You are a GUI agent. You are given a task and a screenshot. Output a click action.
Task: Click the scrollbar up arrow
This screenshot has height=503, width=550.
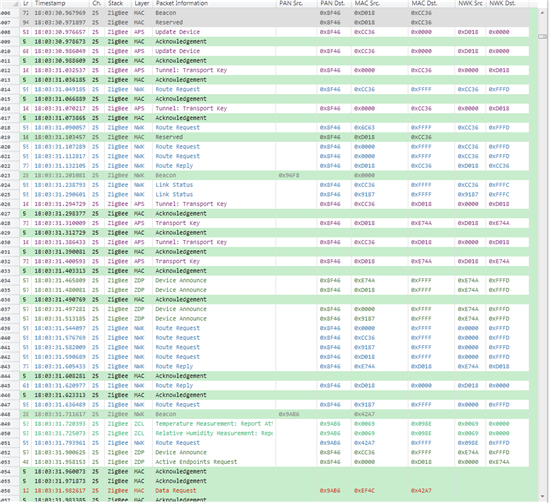click(x=542, y=13)
